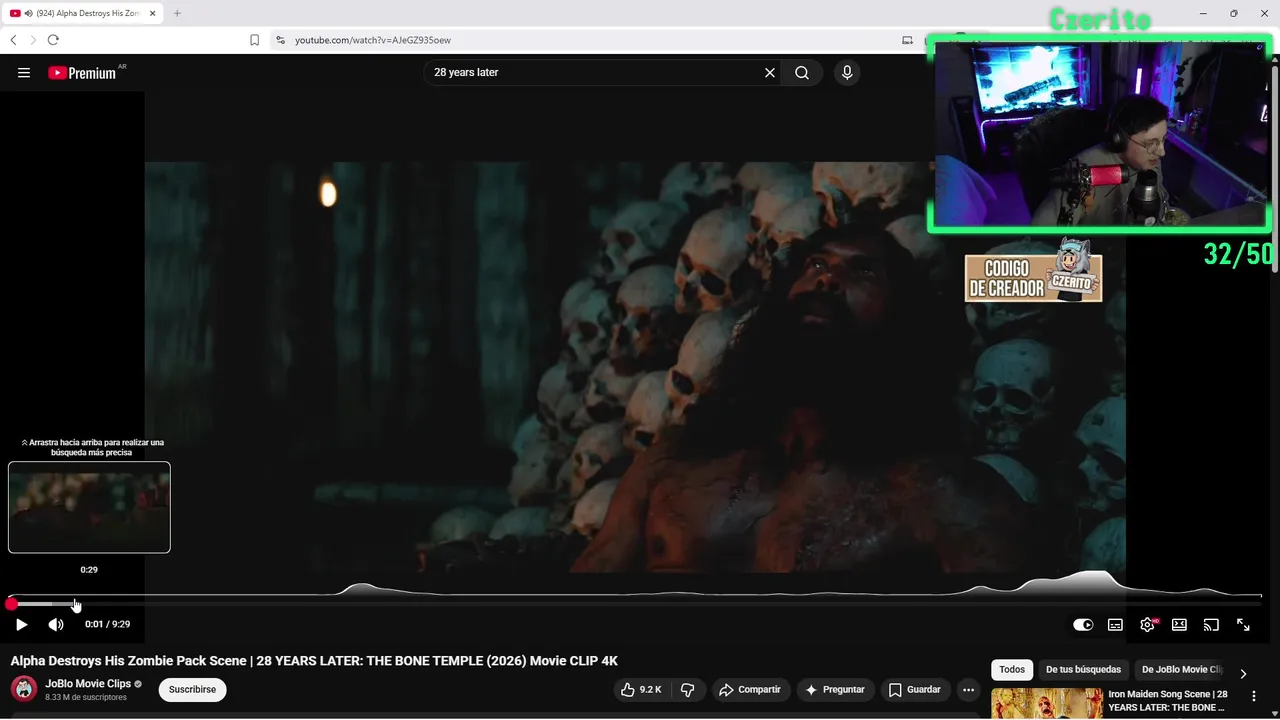
Task: Start voice search with the microphone
Action: pos(847,72)
